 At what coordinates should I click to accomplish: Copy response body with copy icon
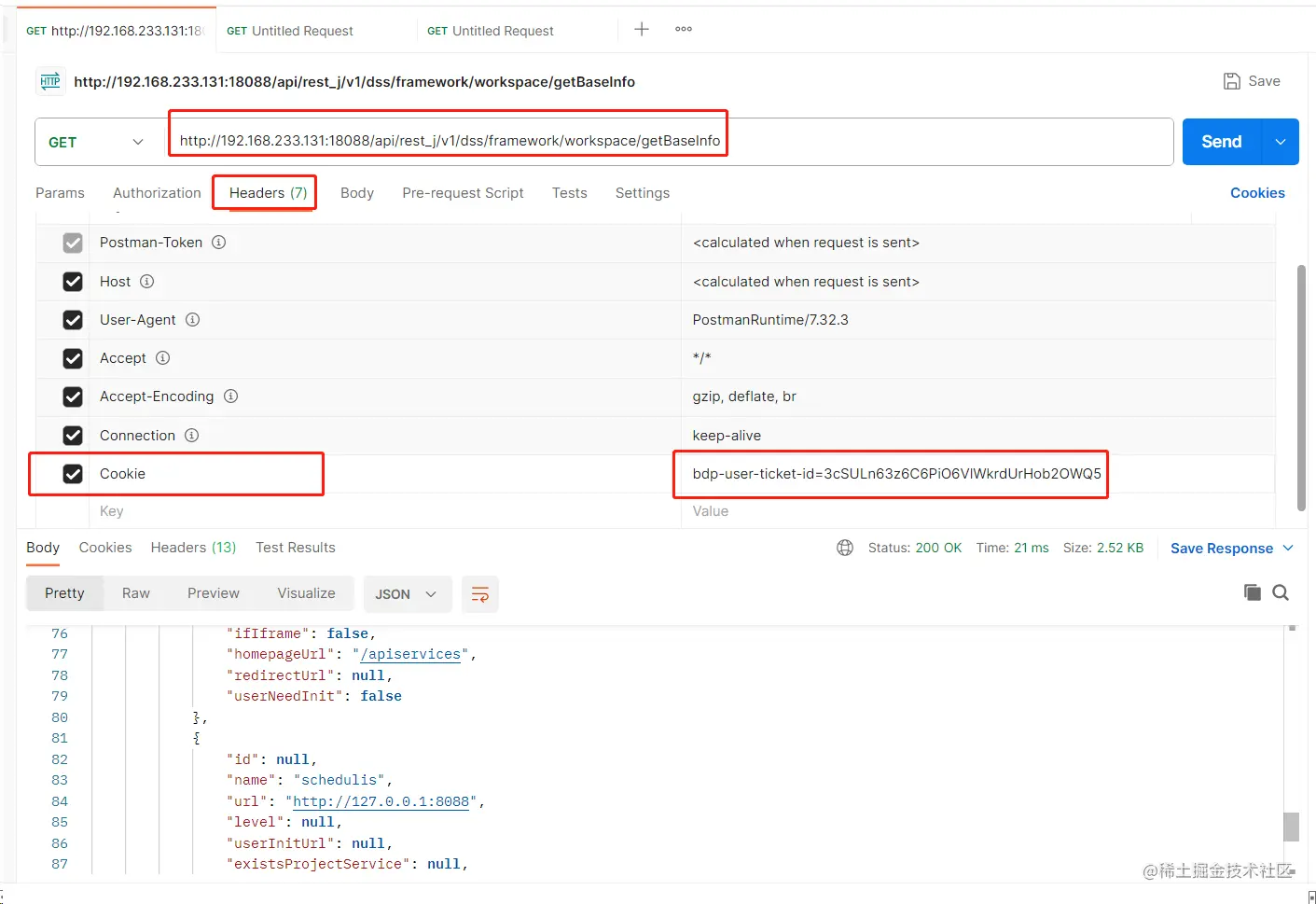point(1253,592)
